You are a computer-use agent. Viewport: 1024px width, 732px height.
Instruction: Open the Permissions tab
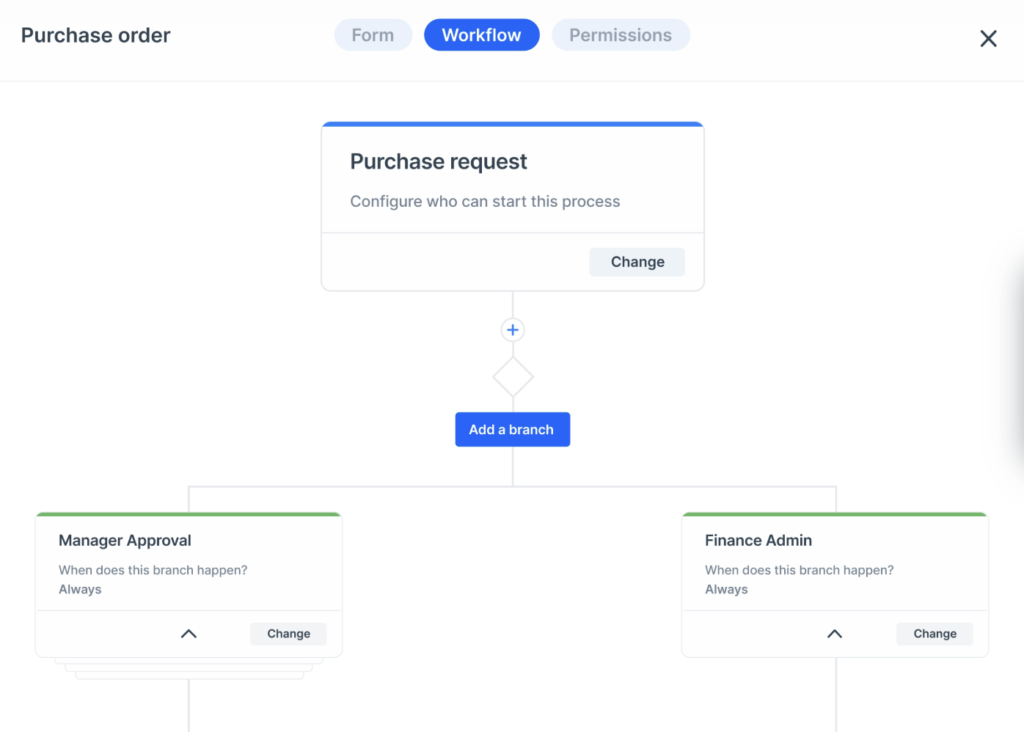620,34
